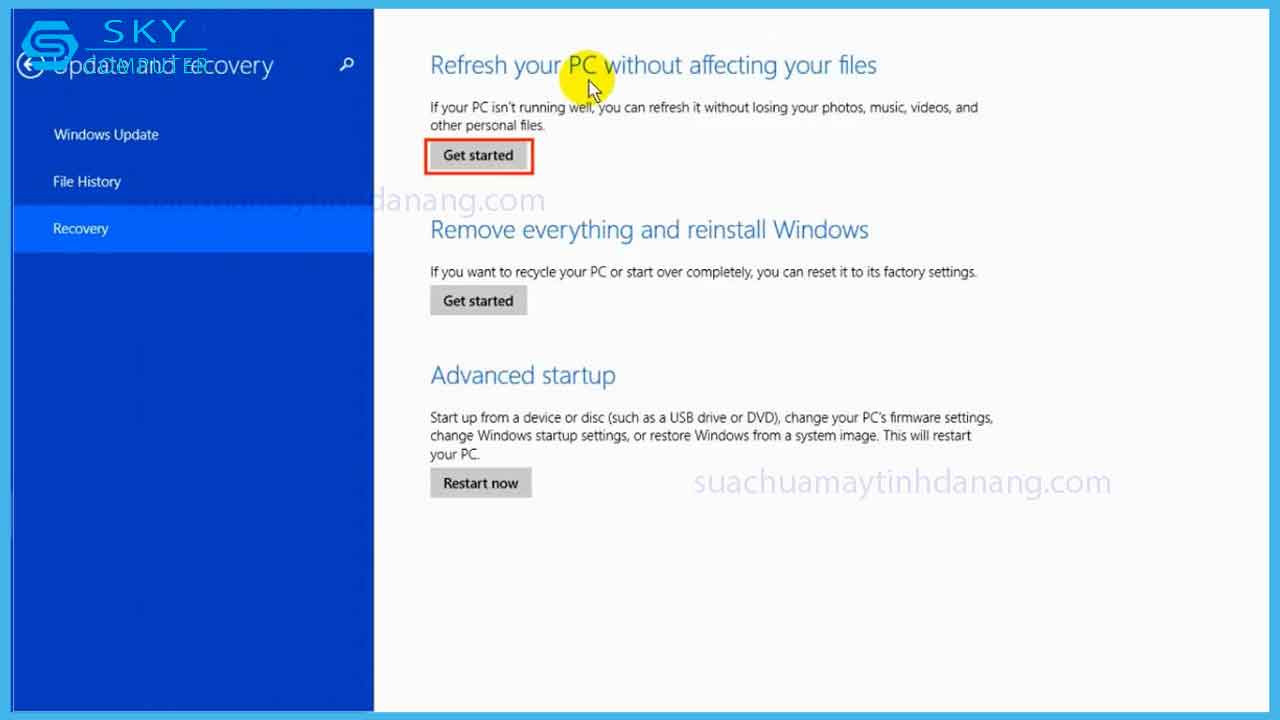Open search with the magnifier icon
Image resolution: width=1280 pixels, height=720 pixels.
(x=346, y=65)
